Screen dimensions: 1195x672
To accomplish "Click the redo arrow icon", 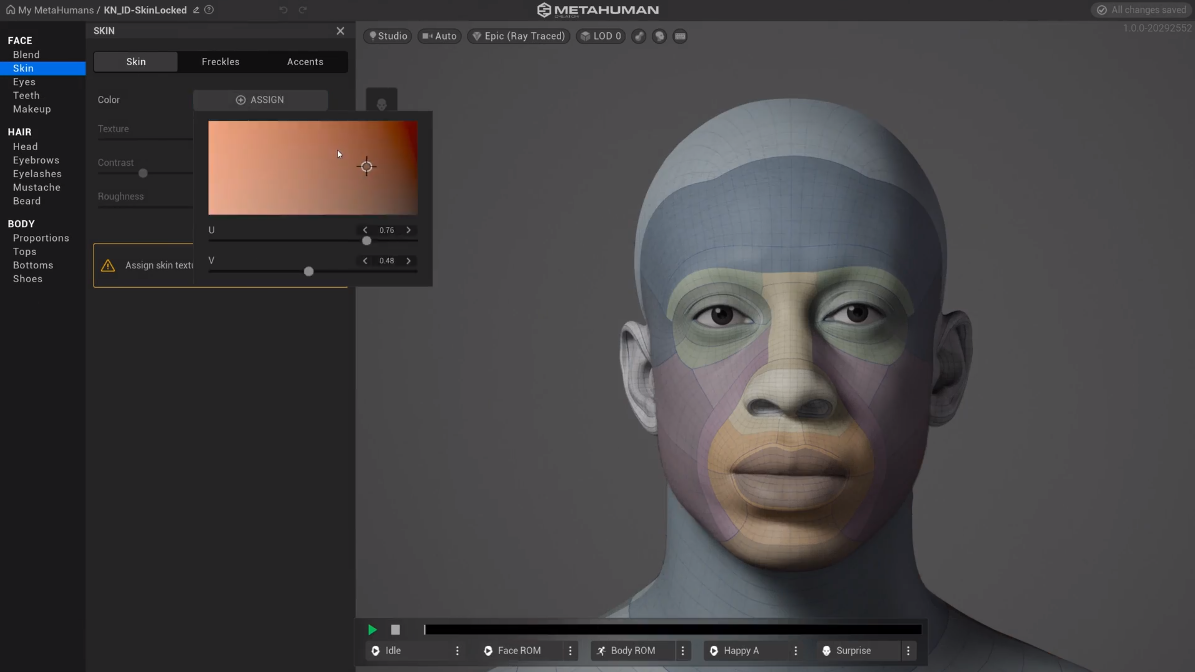I will 303,10.
